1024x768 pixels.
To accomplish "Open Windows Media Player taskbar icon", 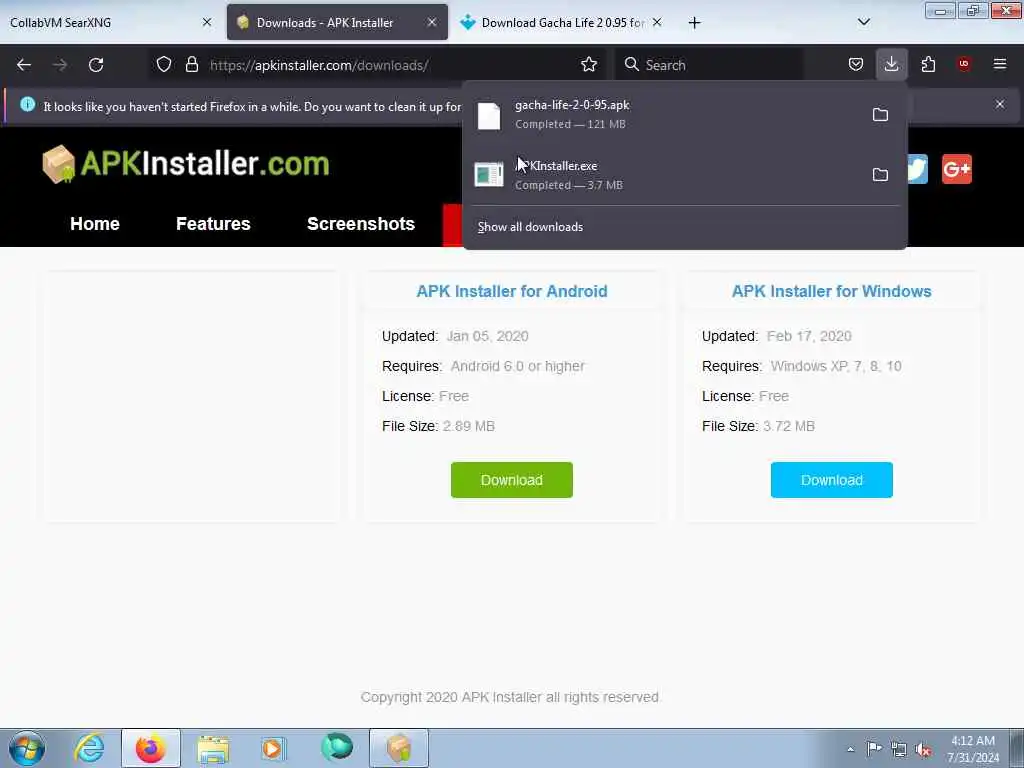I will 274,748.
